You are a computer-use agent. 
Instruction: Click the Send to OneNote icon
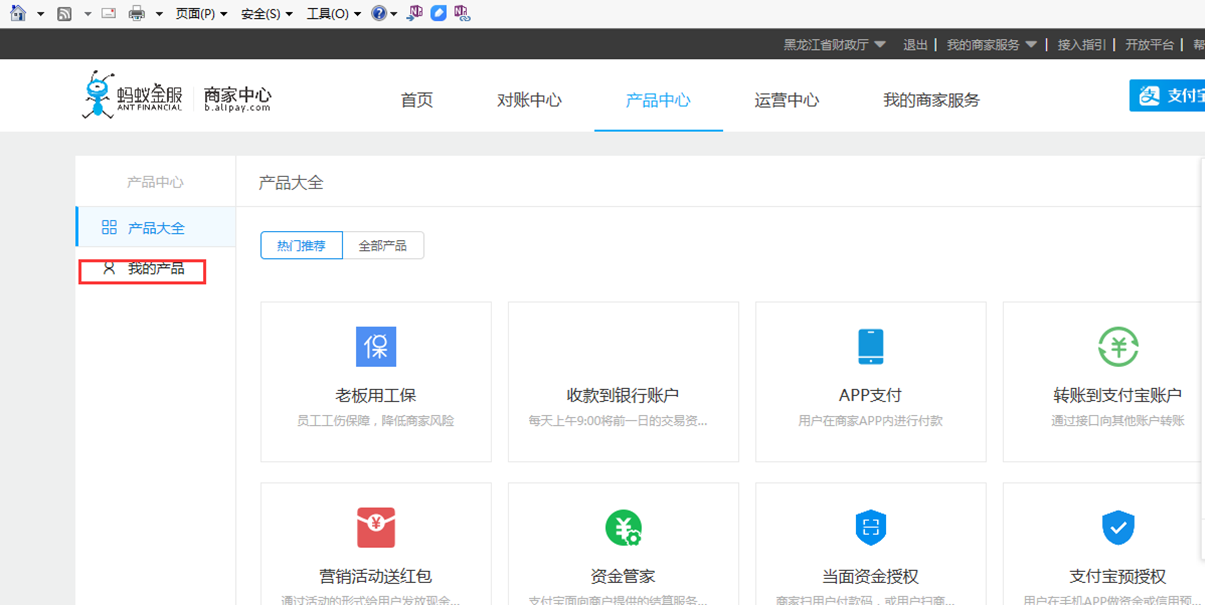[415, 13]
